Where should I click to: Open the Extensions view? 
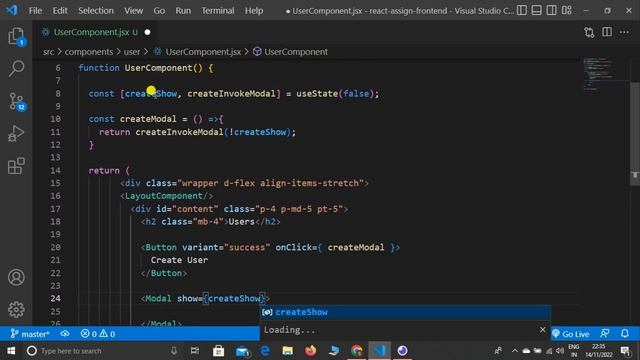(x=16, y=166)
